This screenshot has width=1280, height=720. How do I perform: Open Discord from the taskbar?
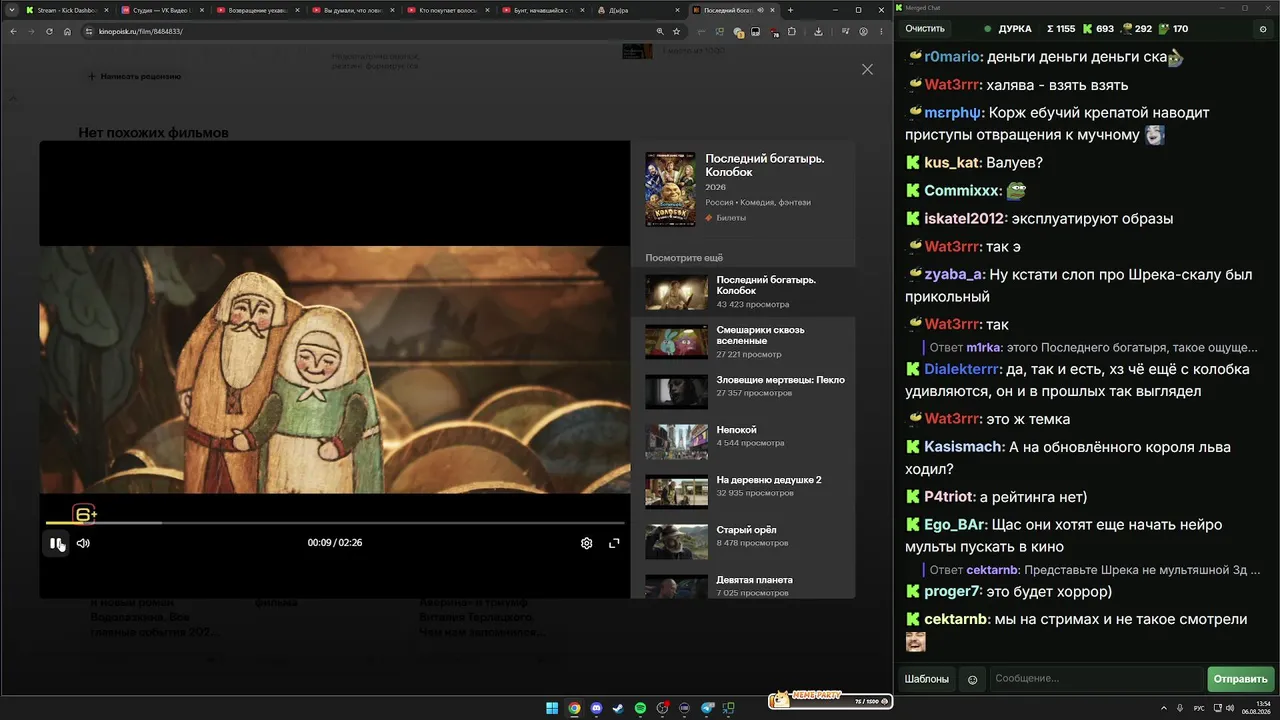[597, 708]
